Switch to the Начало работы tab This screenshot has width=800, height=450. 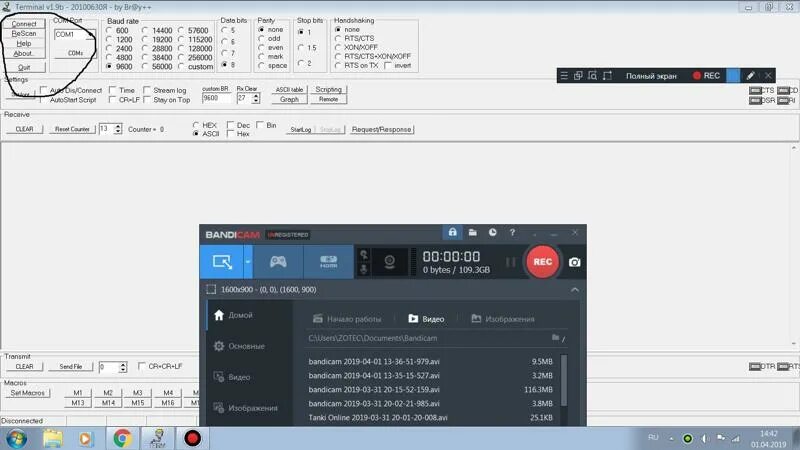coord(347,319)
